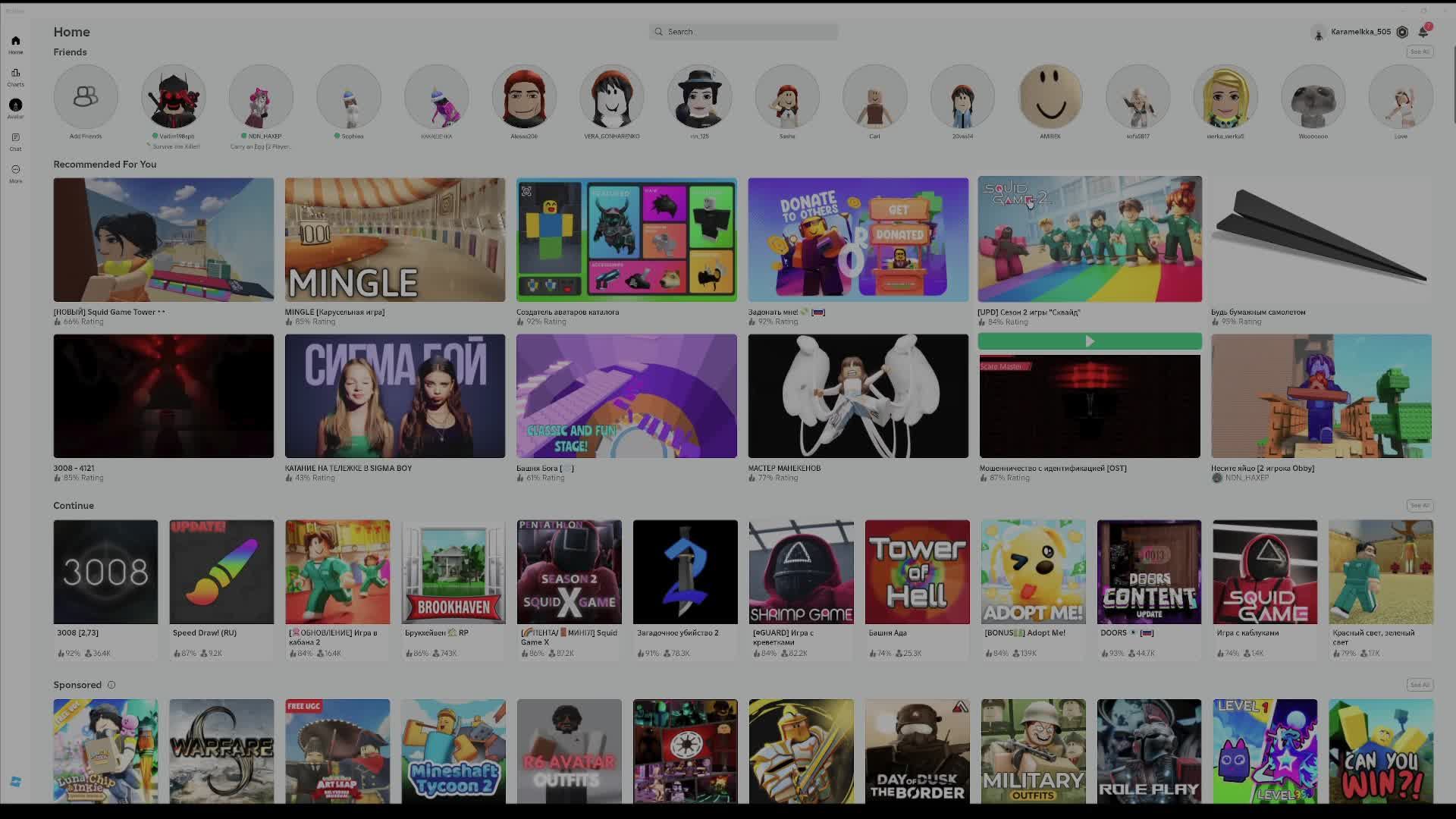Open the Karamelkka_505 profile avatar

(1318, 32)
